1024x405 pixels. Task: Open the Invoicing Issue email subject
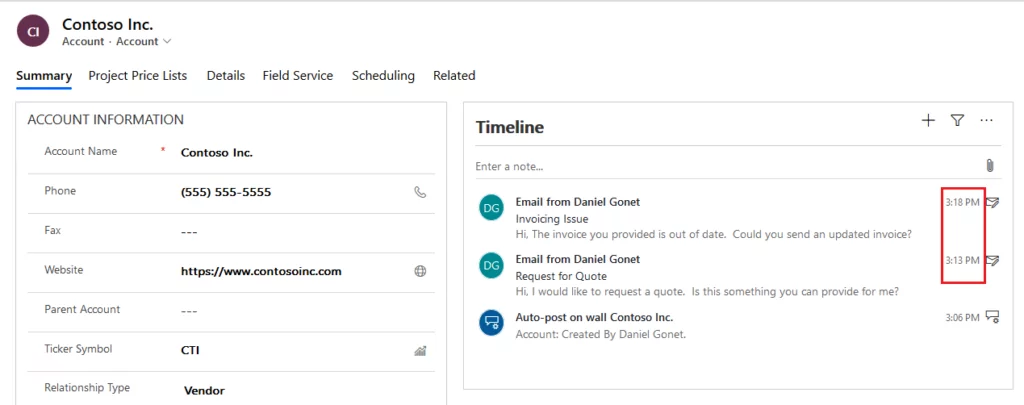[x=552, y=219]
